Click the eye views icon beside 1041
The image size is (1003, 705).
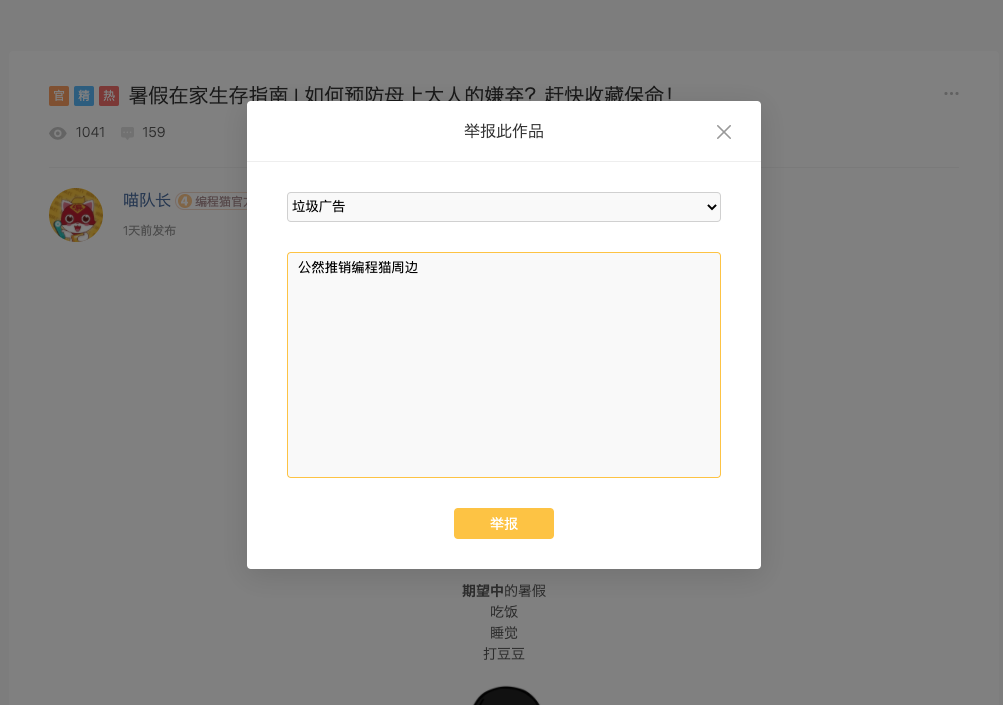point(58,133)
